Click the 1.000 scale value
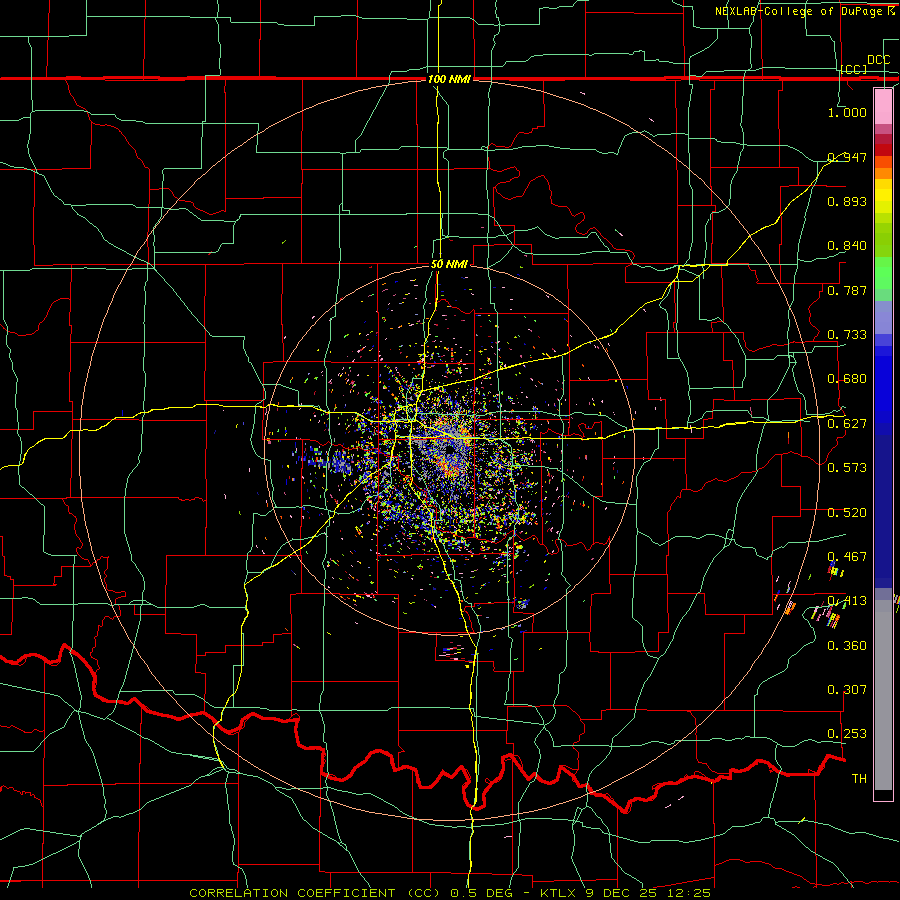The image size is (900, 900). coord(847,112)
